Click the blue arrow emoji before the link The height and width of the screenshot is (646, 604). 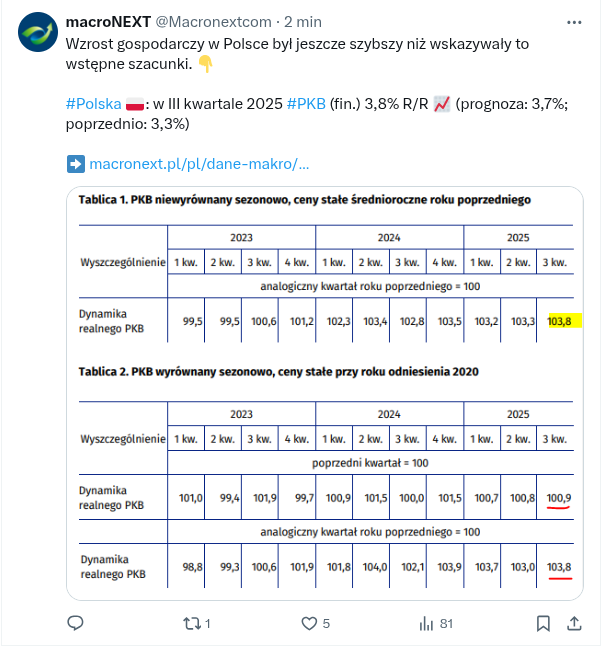click(x=75, y=163)
